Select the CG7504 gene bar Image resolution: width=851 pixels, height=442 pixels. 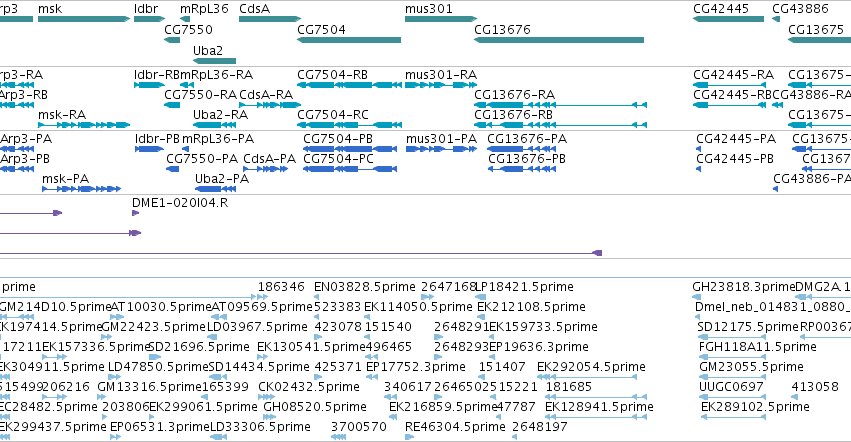(349, 40)
